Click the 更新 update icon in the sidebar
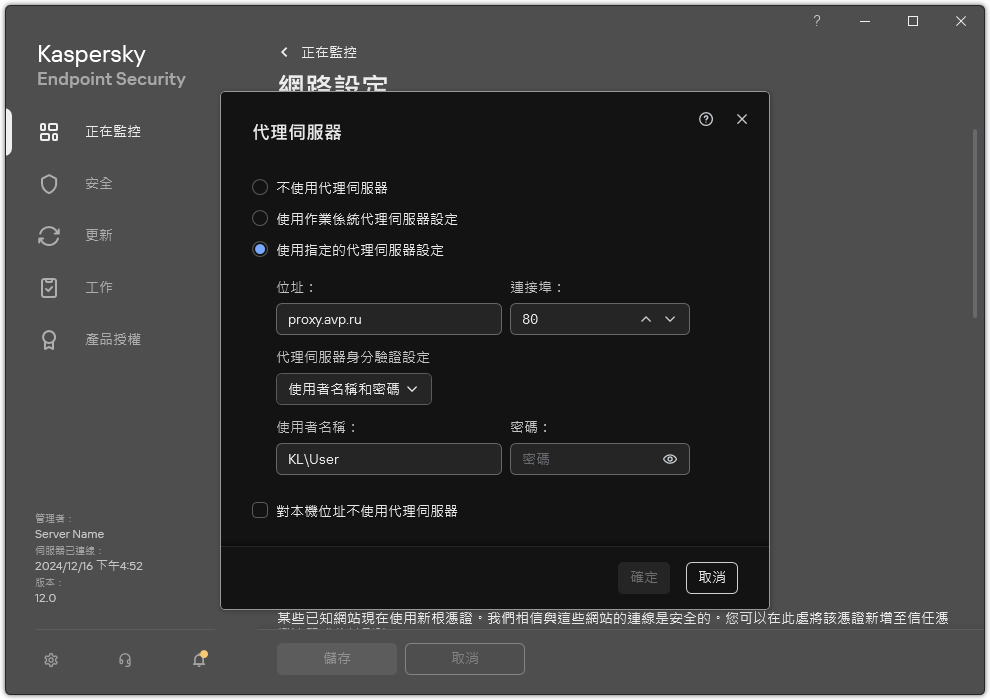This screenshot has width=990, height=700. pos(48,235)
